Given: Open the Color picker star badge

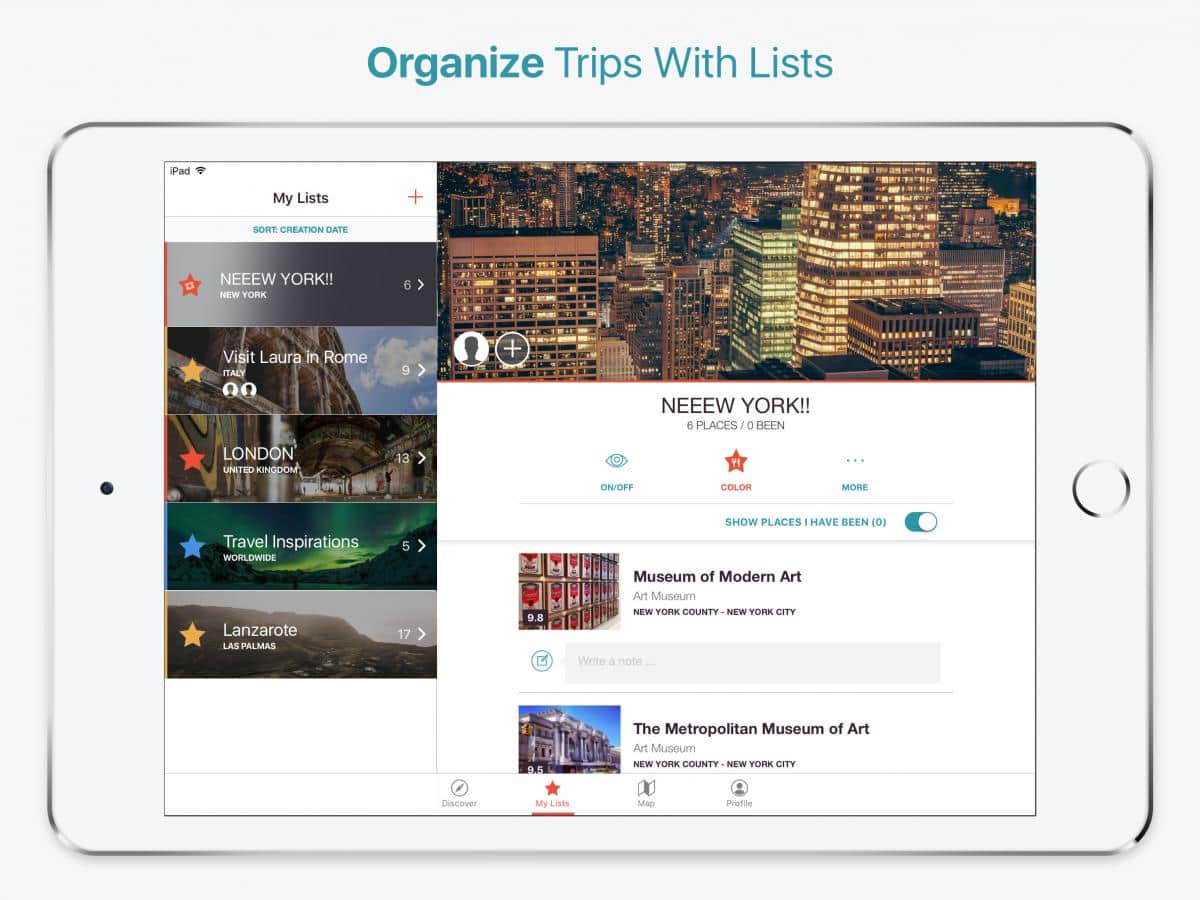Looking at the screenshot, I should pyautogui.click(x=736, y=462).
